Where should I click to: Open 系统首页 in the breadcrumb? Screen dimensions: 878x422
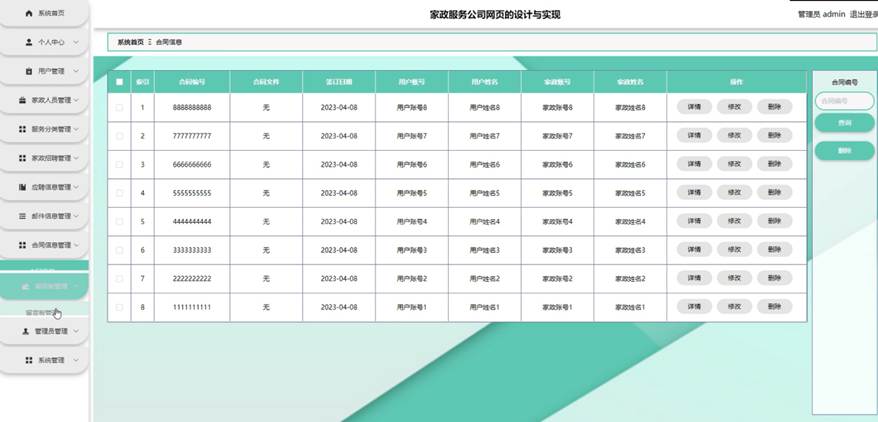point(130,42)
